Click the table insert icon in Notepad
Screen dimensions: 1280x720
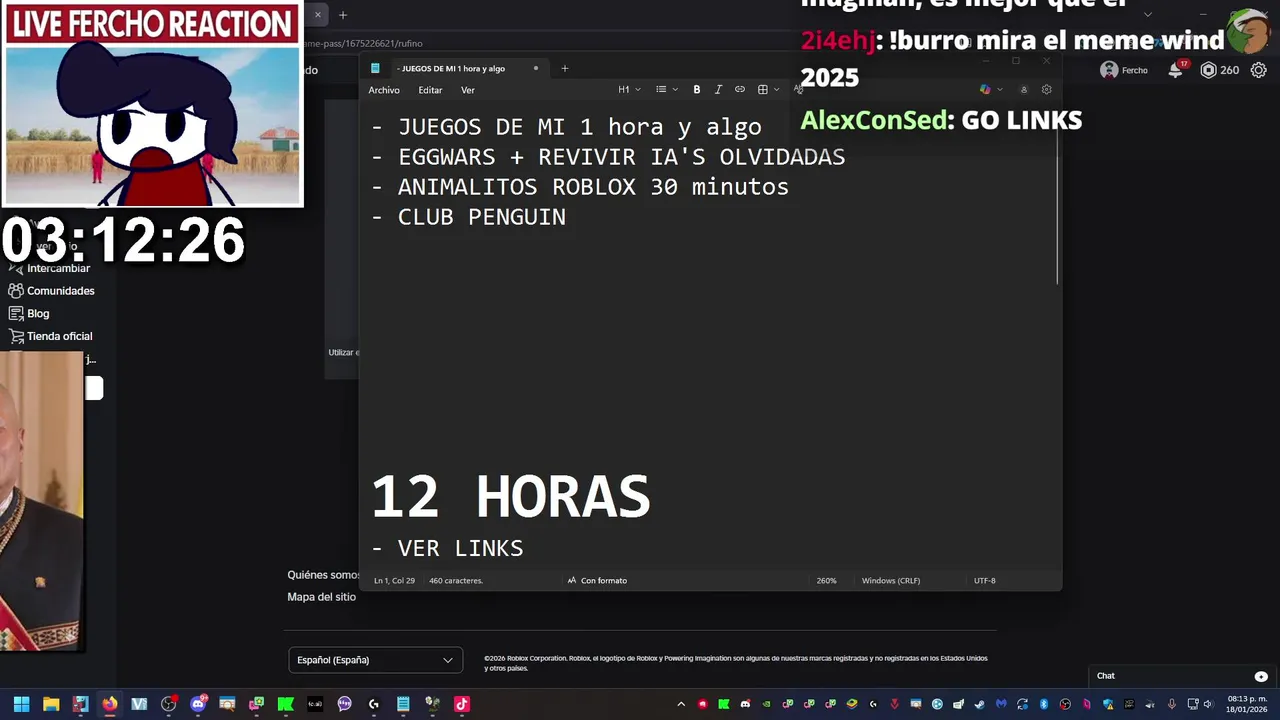pyautogui.click(x=762, y=90)
